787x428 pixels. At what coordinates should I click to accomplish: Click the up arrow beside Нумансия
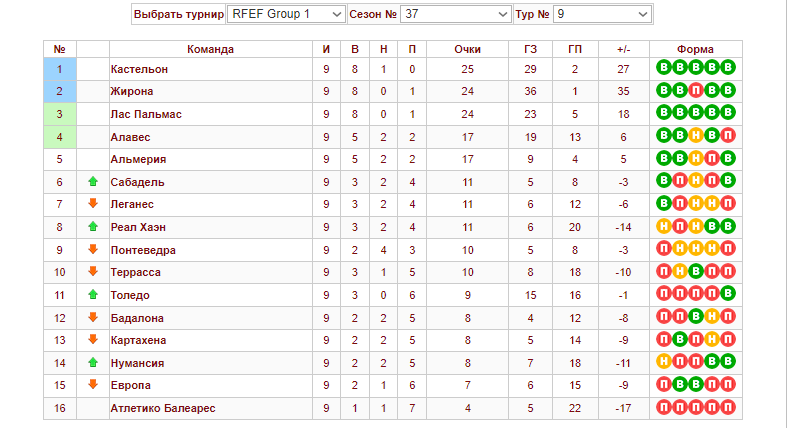pos(93,363)
